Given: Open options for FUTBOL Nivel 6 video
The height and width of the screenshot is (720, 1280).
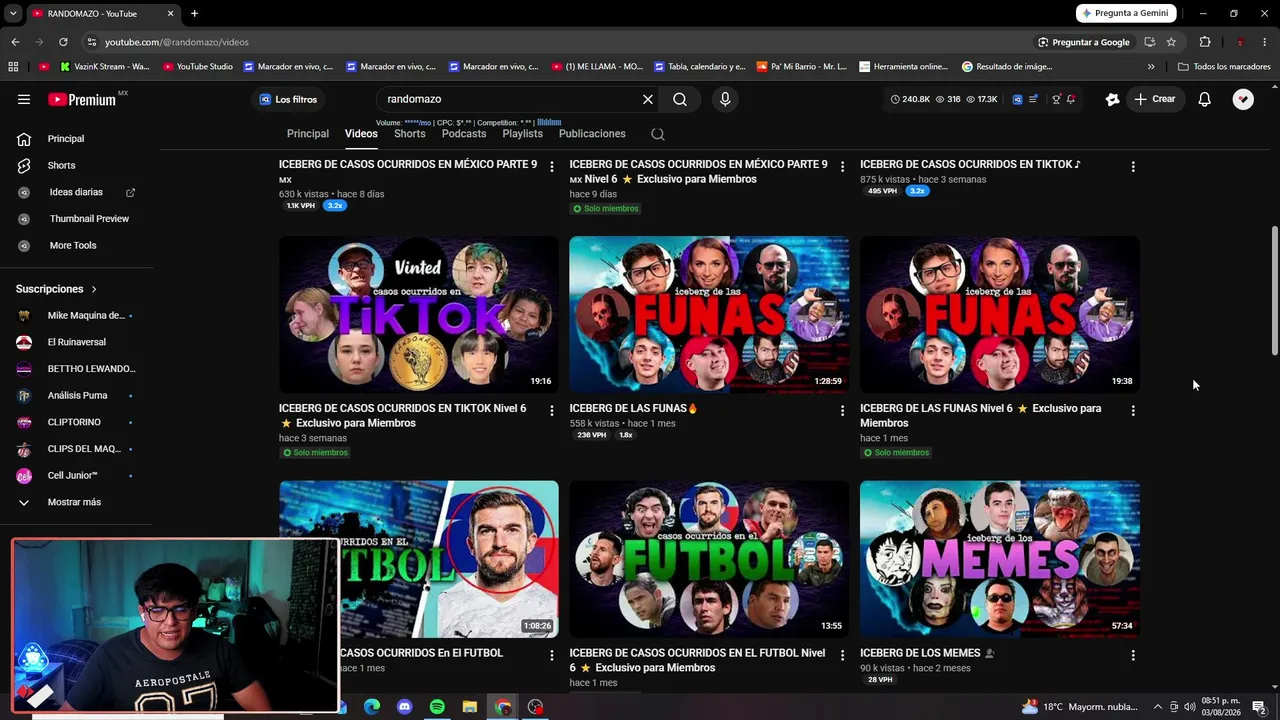Looking at the screenshot, I should (x=842, y=655).
